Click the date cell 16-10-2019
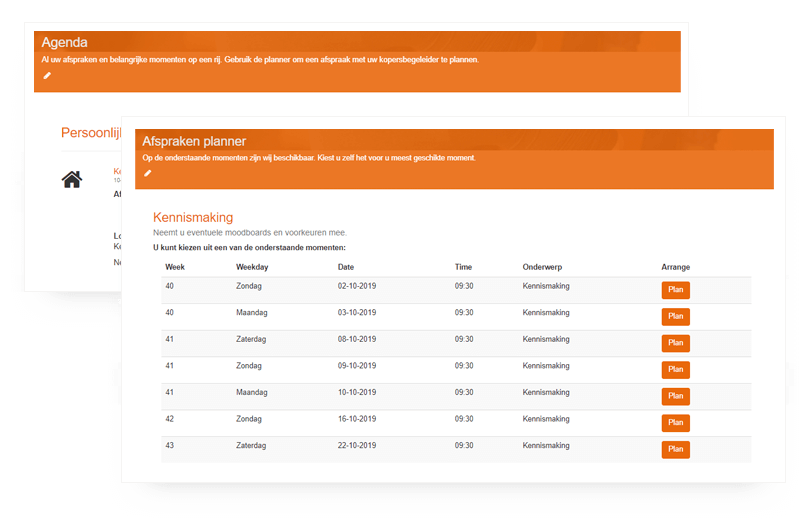 click(x=357, y=418)
